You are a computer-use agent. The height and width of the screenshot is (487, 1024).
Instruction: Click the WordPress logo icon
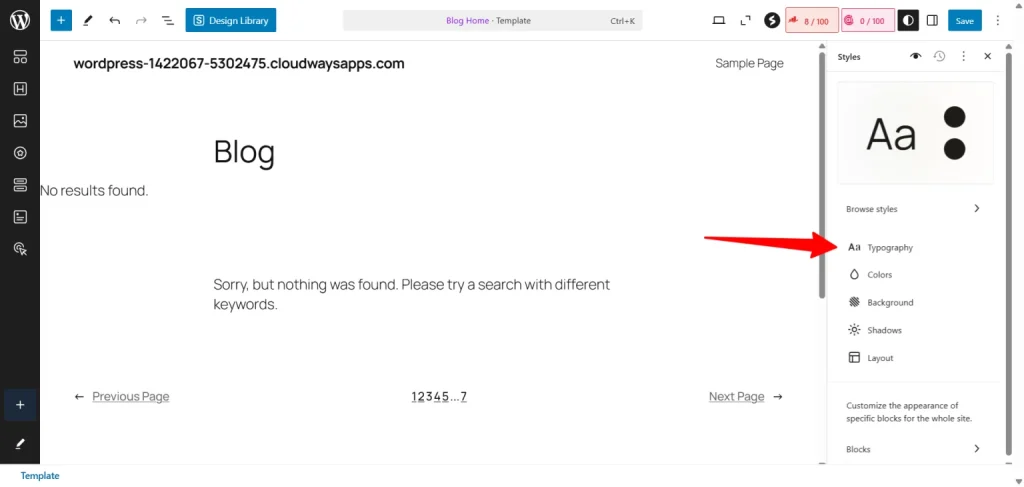[x=20, y=20]
